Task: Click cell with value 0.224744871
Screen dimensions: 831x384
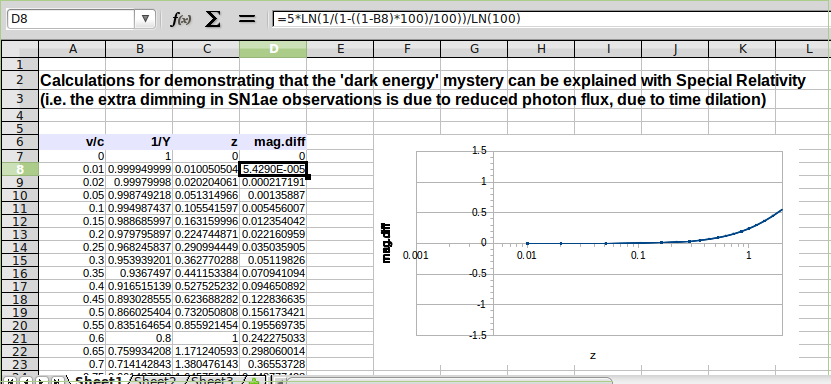Action: (206, 234)
